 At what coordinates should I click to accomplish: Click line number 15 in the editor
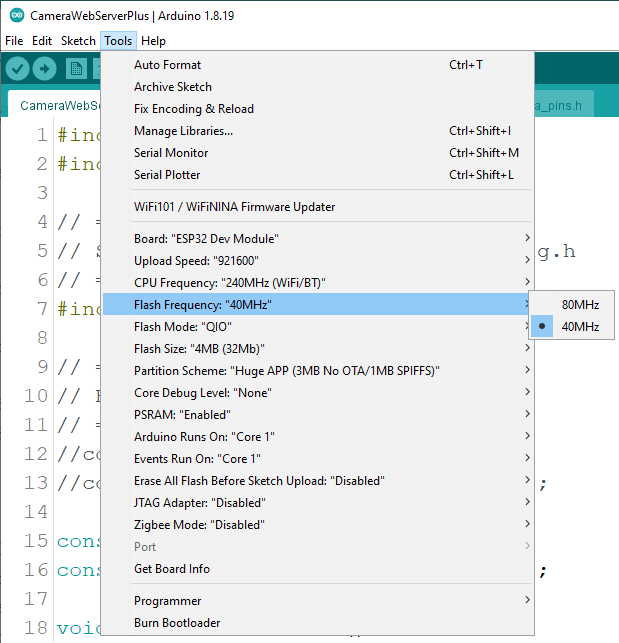(x=36, y=541)
